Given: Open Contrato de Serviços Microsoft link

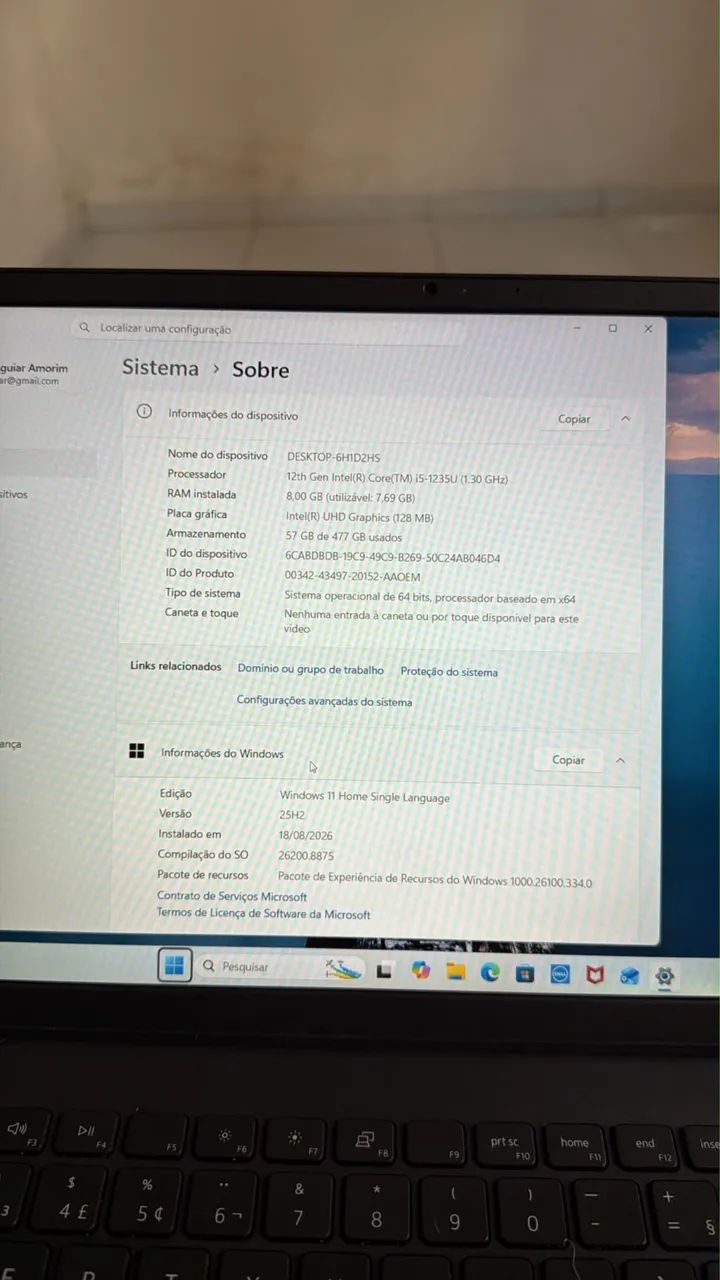Looking at the screenshot, I should point(232,897).
